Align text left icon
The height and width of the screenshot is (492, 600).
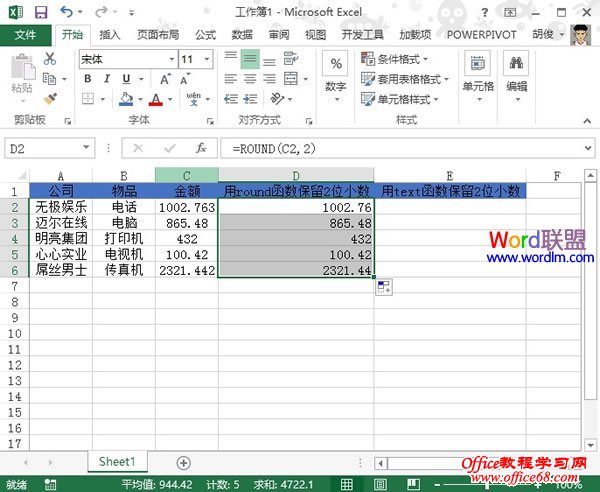(x=231, y=79)
